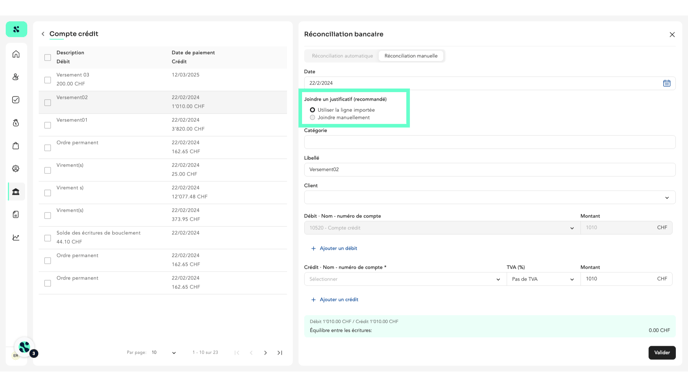Check the 373.95 CHF Virement(s) row checkbox

click(x=47, y=215)
